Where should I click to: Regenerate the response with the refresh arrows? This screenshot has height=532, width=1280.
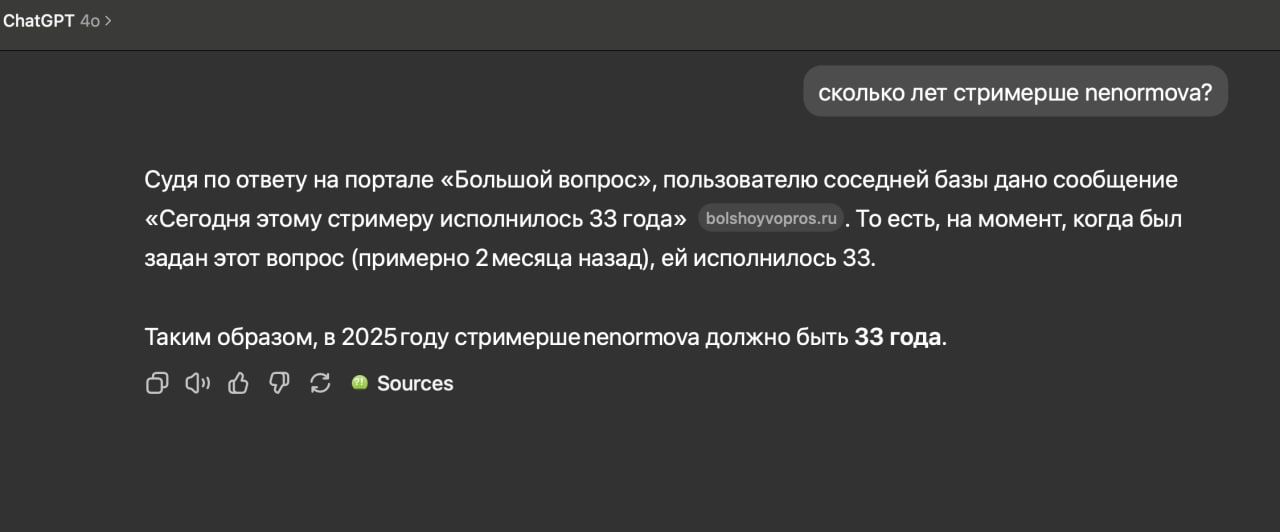pos(320,383)
